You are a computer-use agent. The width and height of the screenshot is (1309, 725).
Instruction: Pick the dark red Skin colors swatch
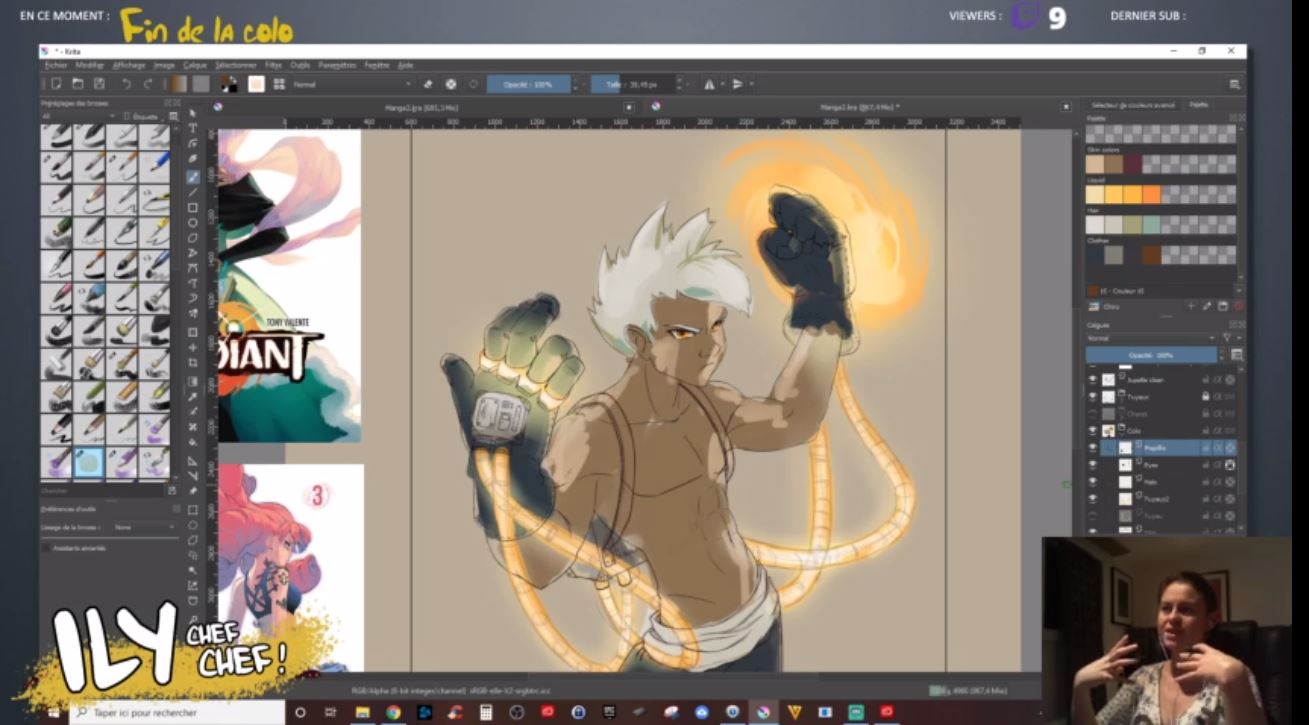click(1133, 164)
